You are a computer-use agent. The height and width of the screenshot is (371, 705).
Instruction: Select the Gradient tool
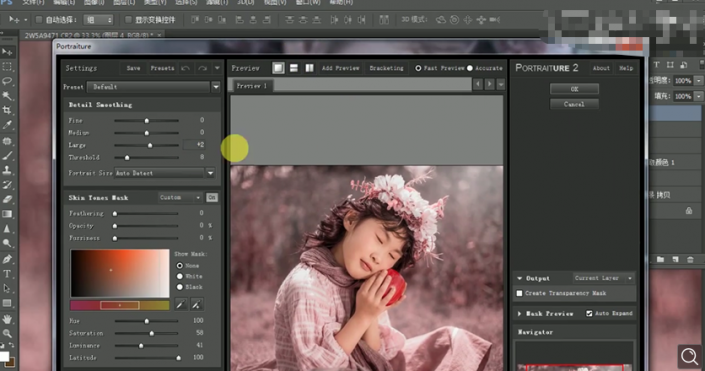click(7, 214)
